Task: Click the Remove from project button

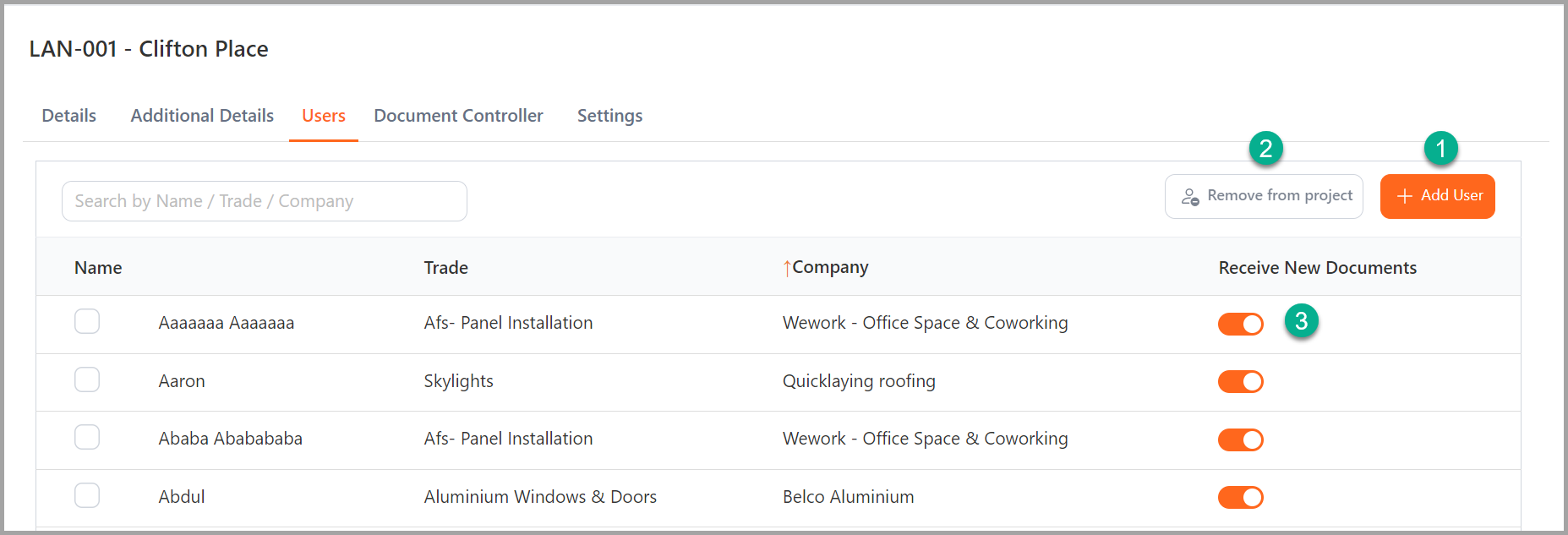Action: tap(1263, 196)
